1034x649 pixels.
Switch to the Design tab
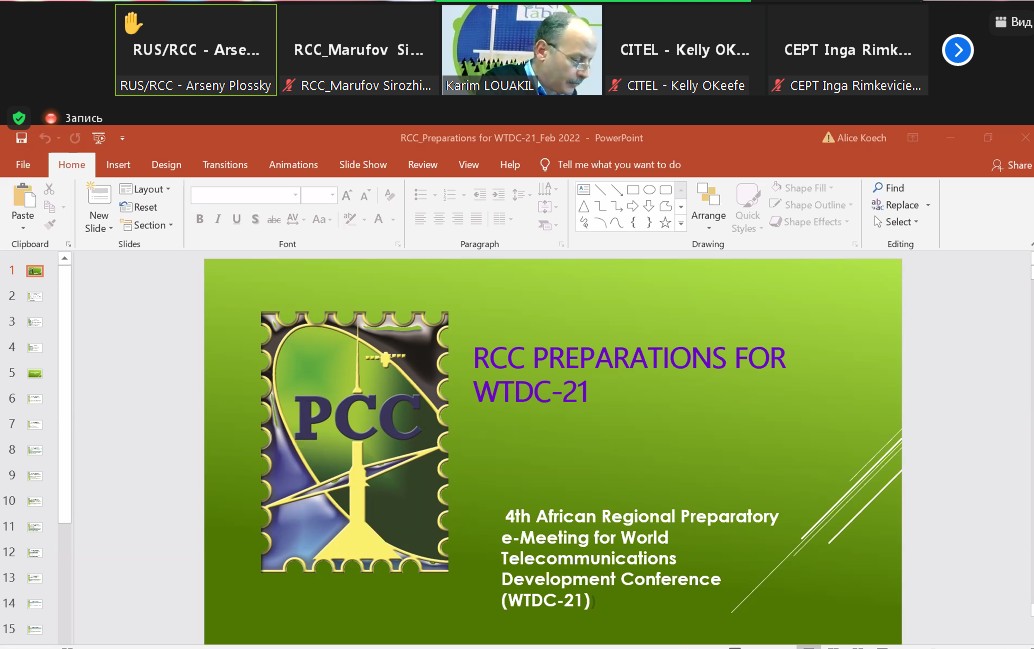coord(166,165)
